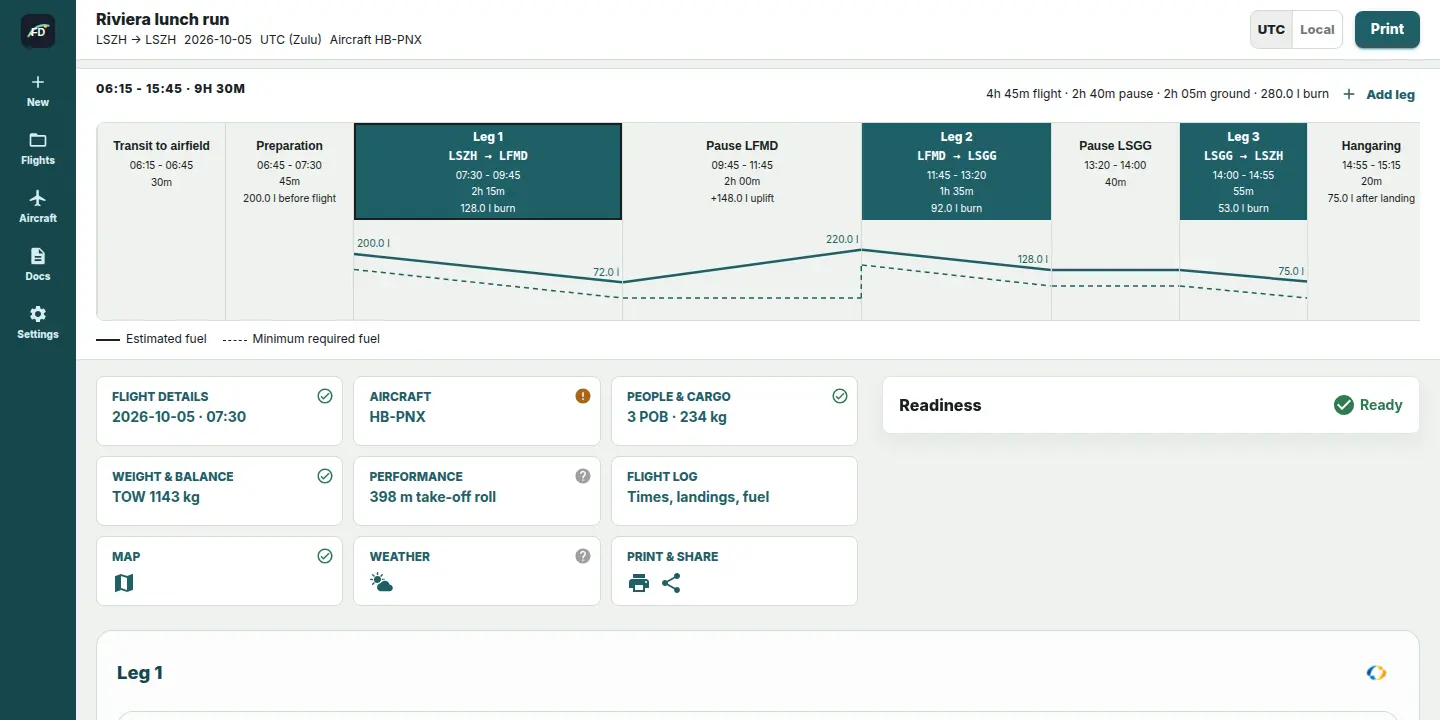Click the Minimum required fuel legend
This screenshot has height=720, width=1440.
pyautogui.click(x=301, y=339)
